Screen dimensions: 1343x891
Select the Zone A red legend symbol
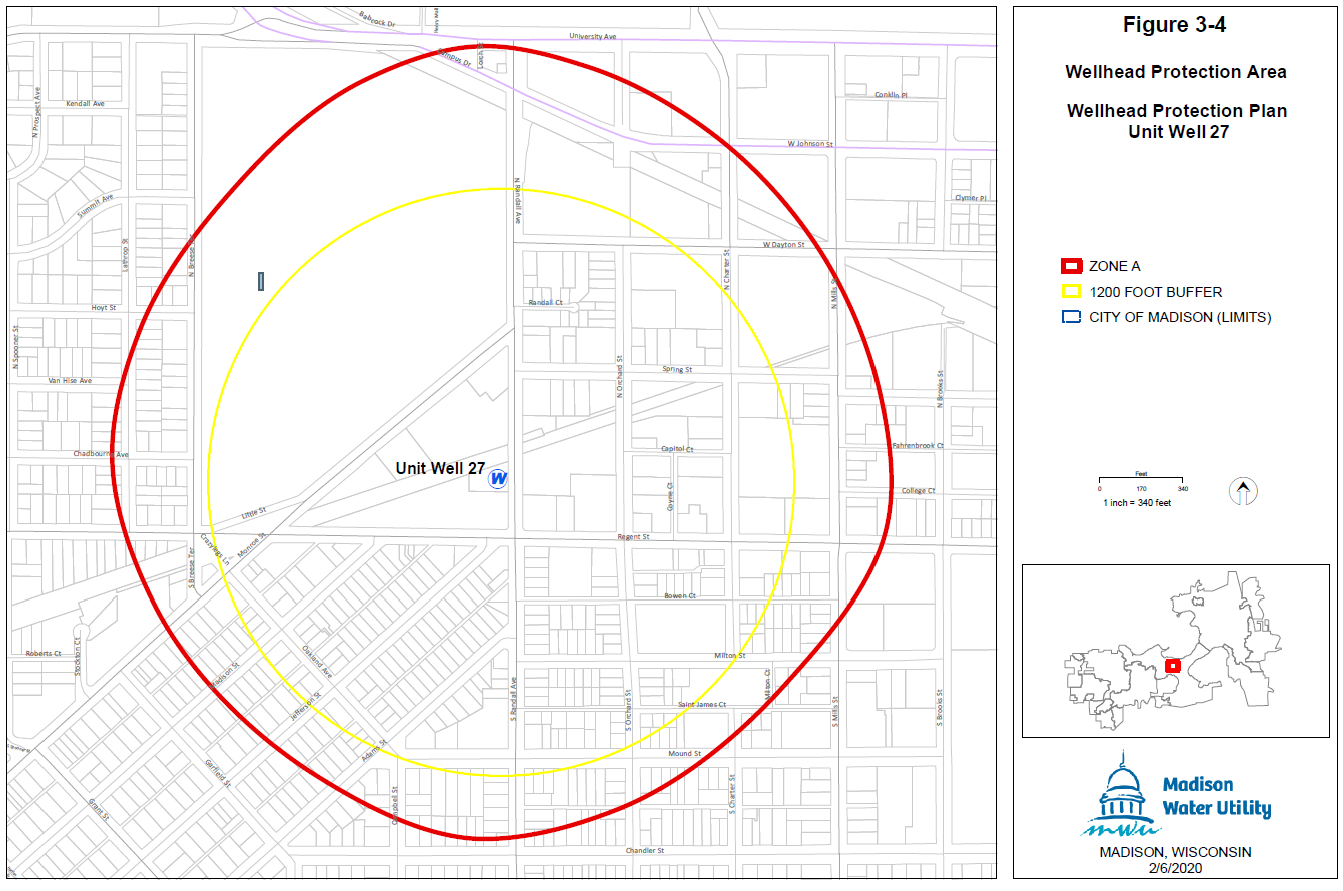tap(1071, 266)
